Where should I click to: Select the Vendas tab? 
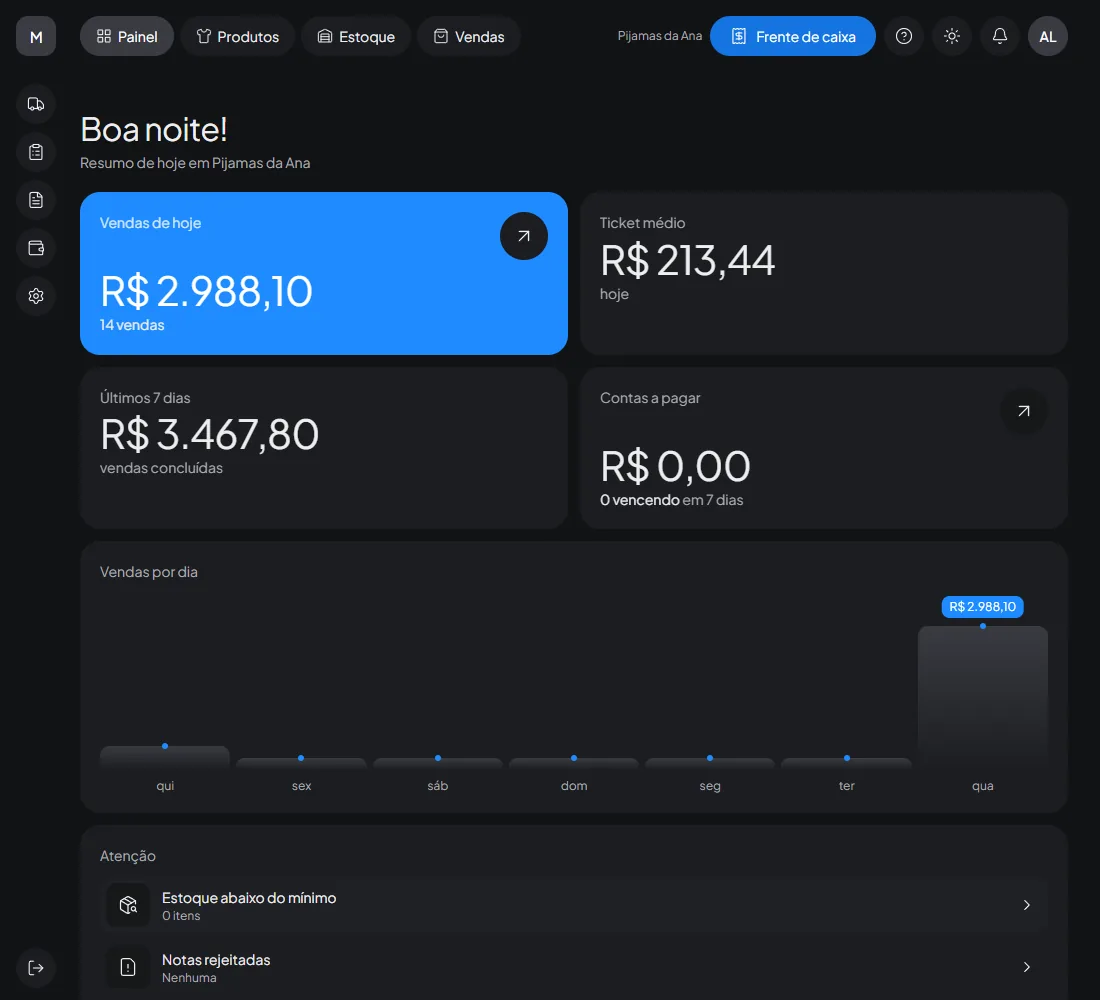coord(469,36)
